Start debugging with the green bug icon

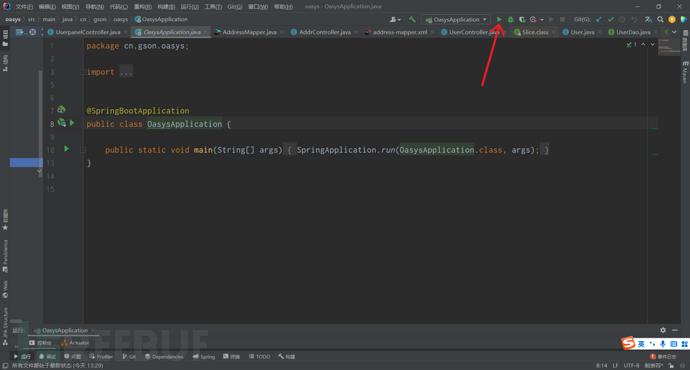pos(510,19)
